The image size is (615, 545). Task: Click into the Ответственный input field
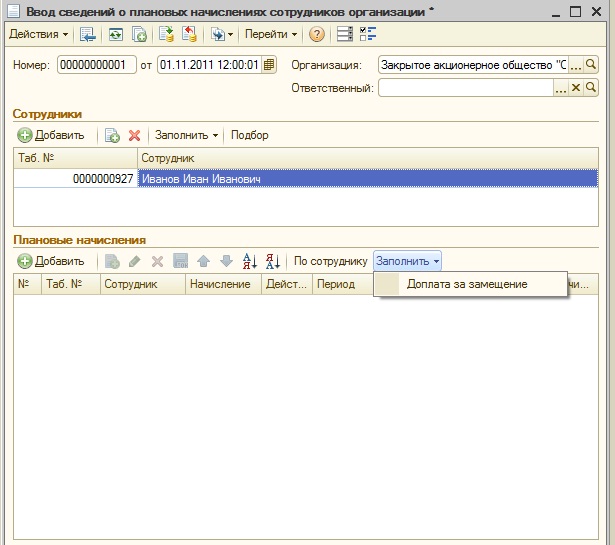[x=466, y=88]
